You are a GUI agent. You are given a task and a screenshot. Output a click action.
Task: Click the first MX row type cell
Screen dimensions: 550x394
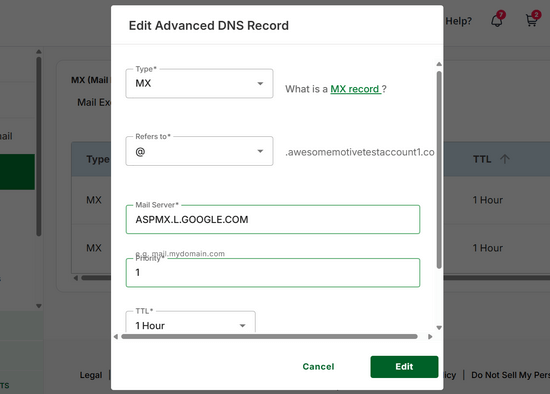[x=94, y=200]
